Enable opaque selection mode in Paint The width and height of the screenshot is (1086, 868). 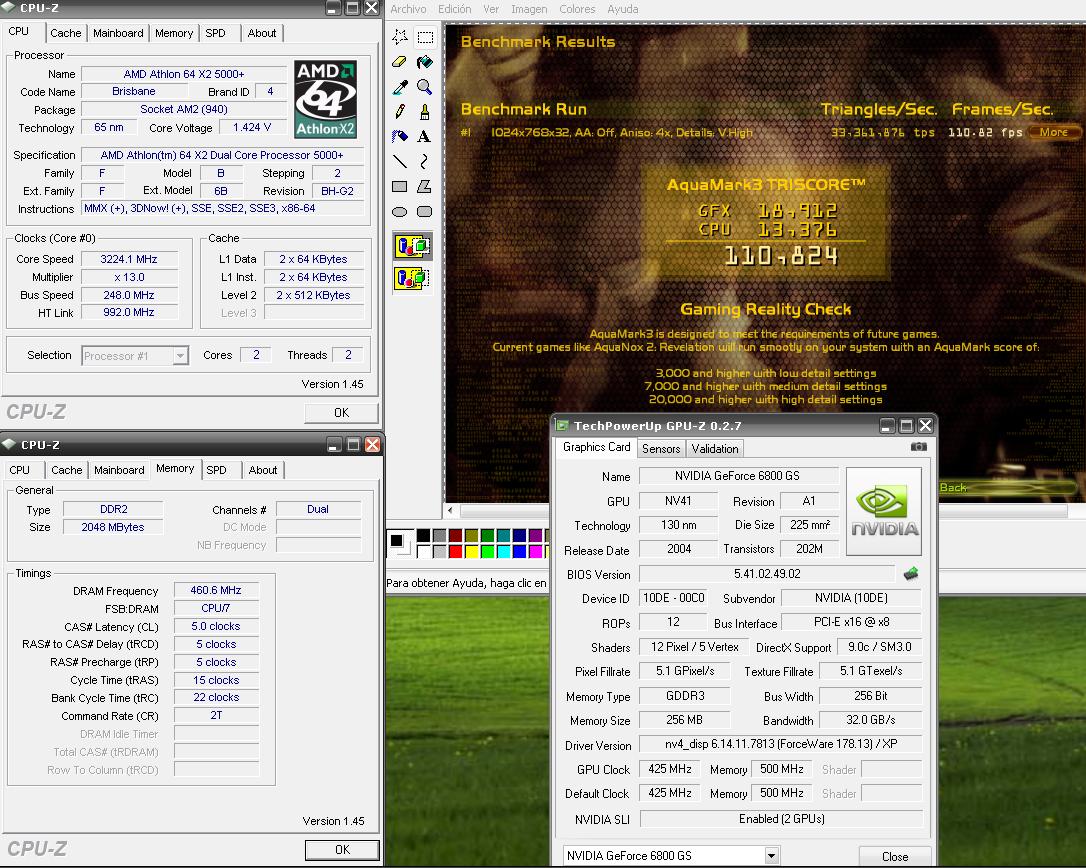coord(413,246)
